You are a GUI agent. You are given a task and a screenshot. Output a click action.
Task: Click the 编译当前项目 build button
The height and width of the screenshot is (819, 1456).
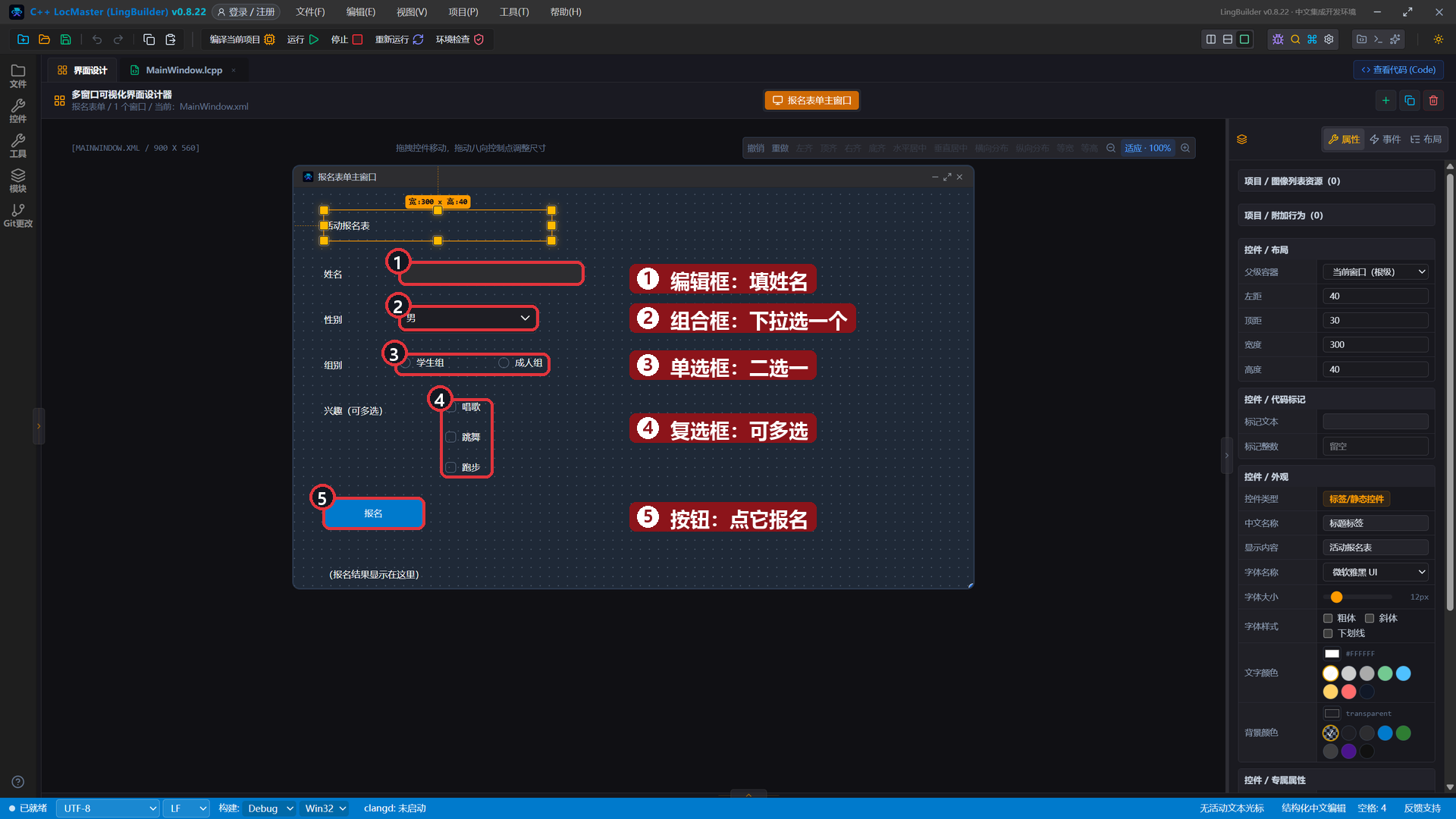coord(242,39)
